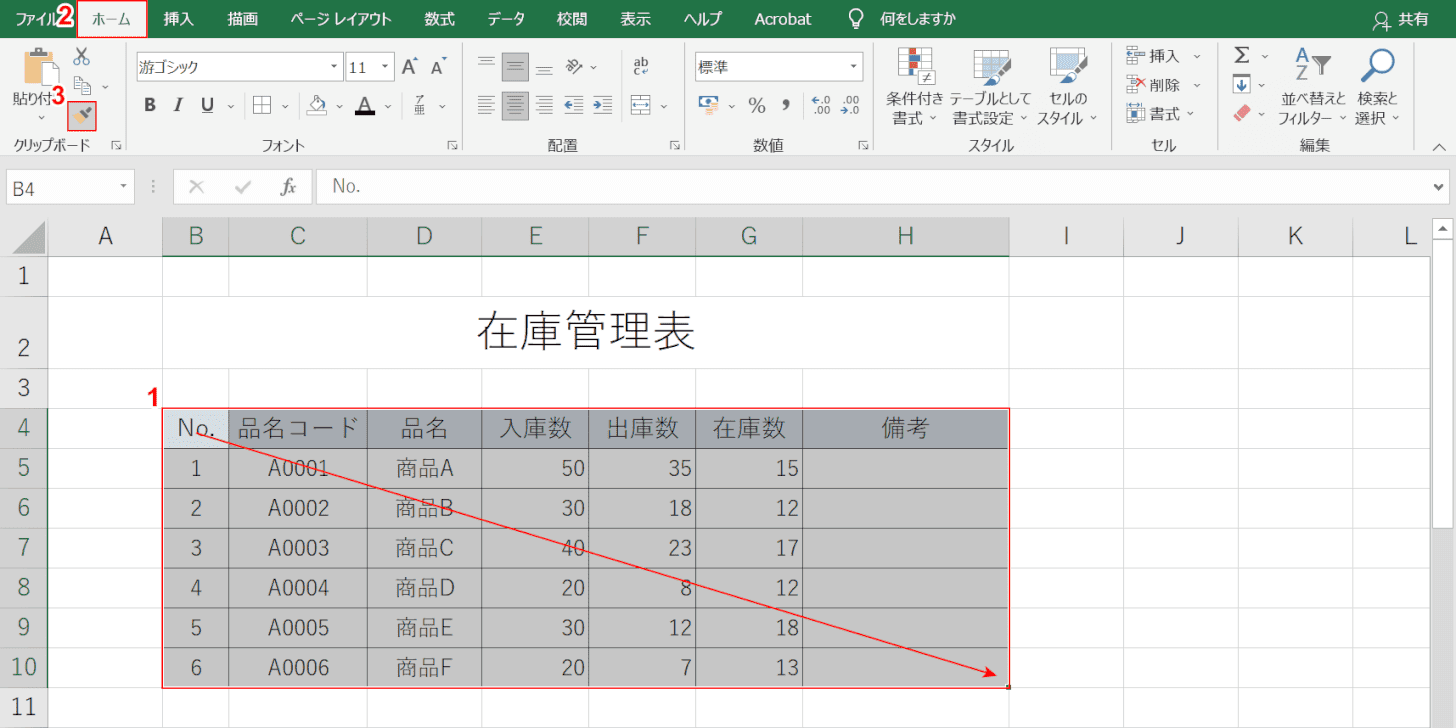Screen dimensions: 1456x728
Task: Select column J header
Action: click(1180, 236)
